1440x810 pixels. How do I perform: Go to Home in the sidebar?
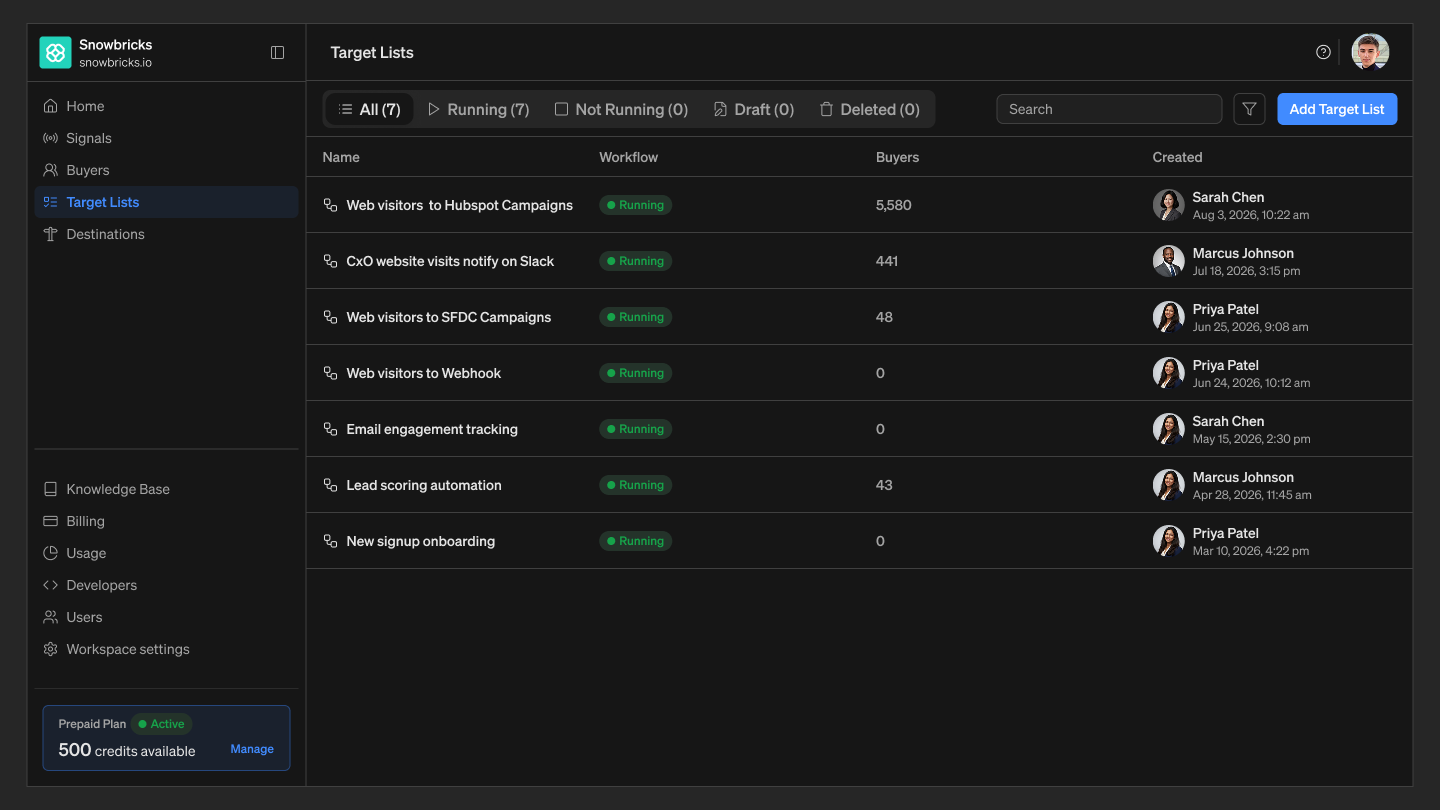pyautogui.click(x=166, y=106)
